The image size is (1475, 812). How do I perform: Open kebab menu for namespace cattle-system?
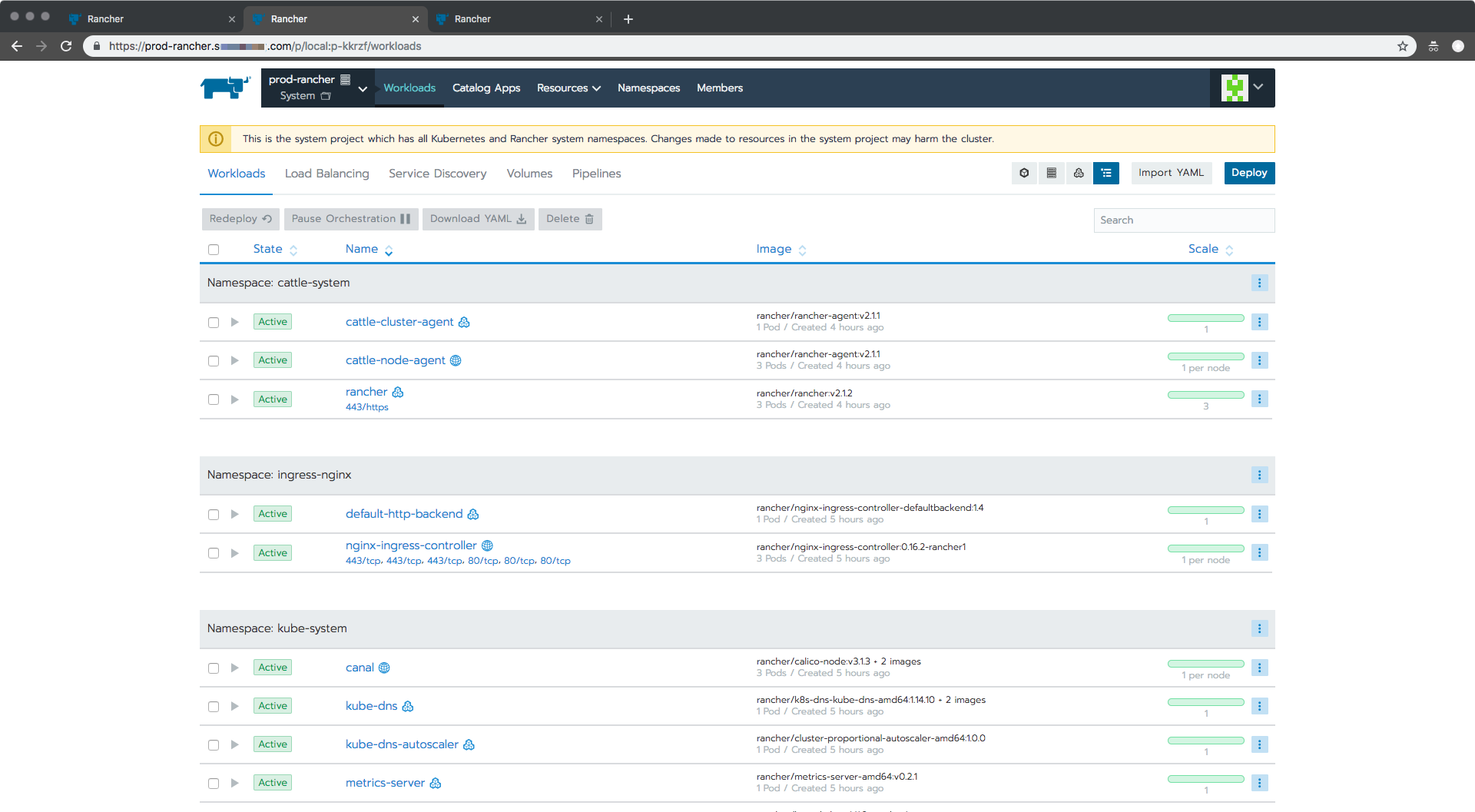tap(1259, 283)
